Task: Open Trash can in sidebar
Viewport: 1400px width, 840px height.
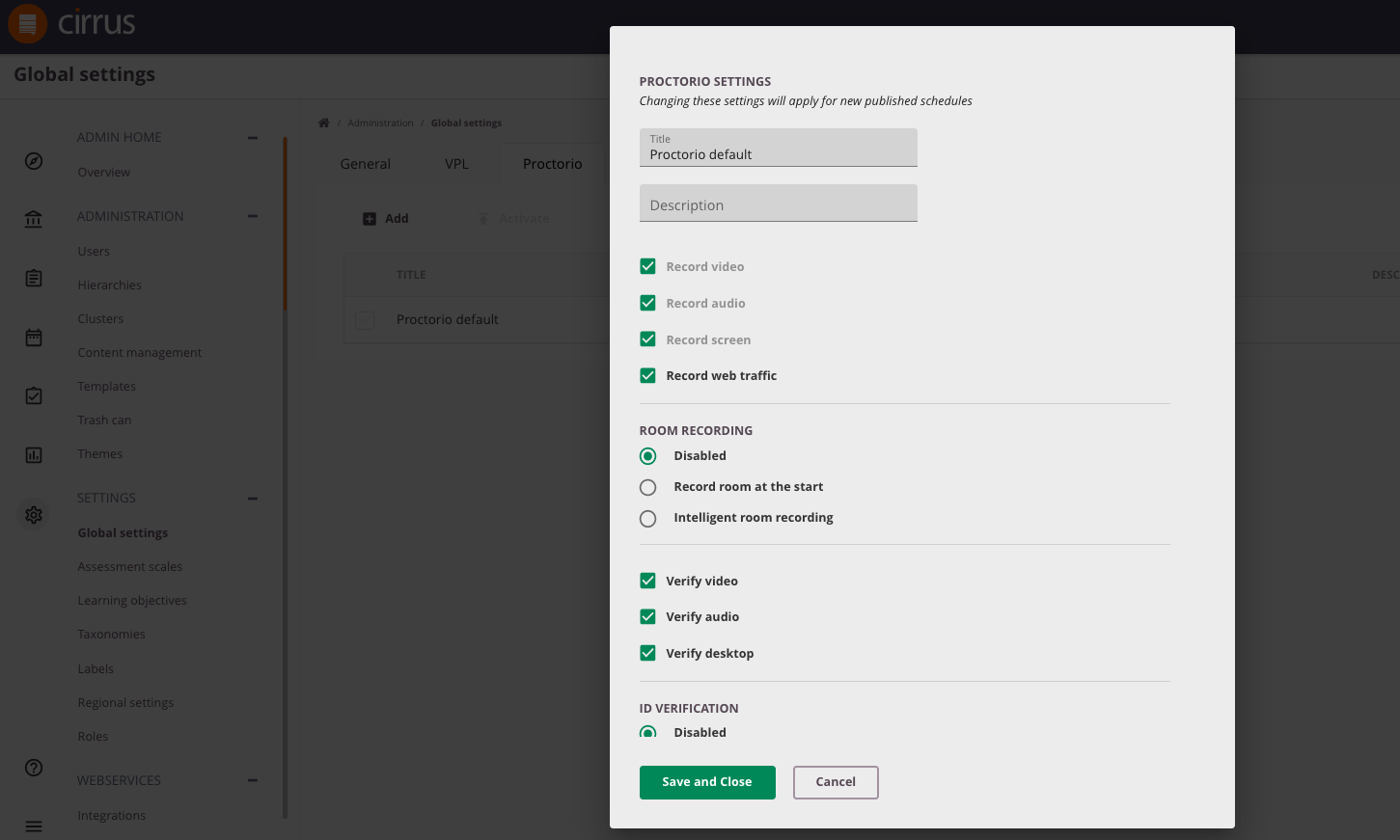Action: [x=104, y=420]
